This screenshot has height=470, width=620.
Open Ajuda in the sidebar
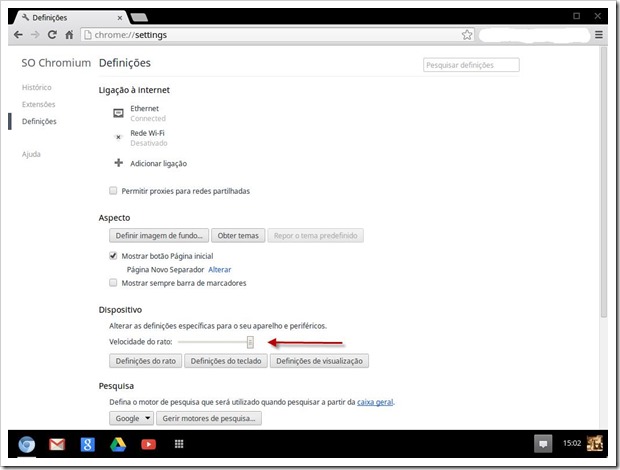tap(31, 154)
